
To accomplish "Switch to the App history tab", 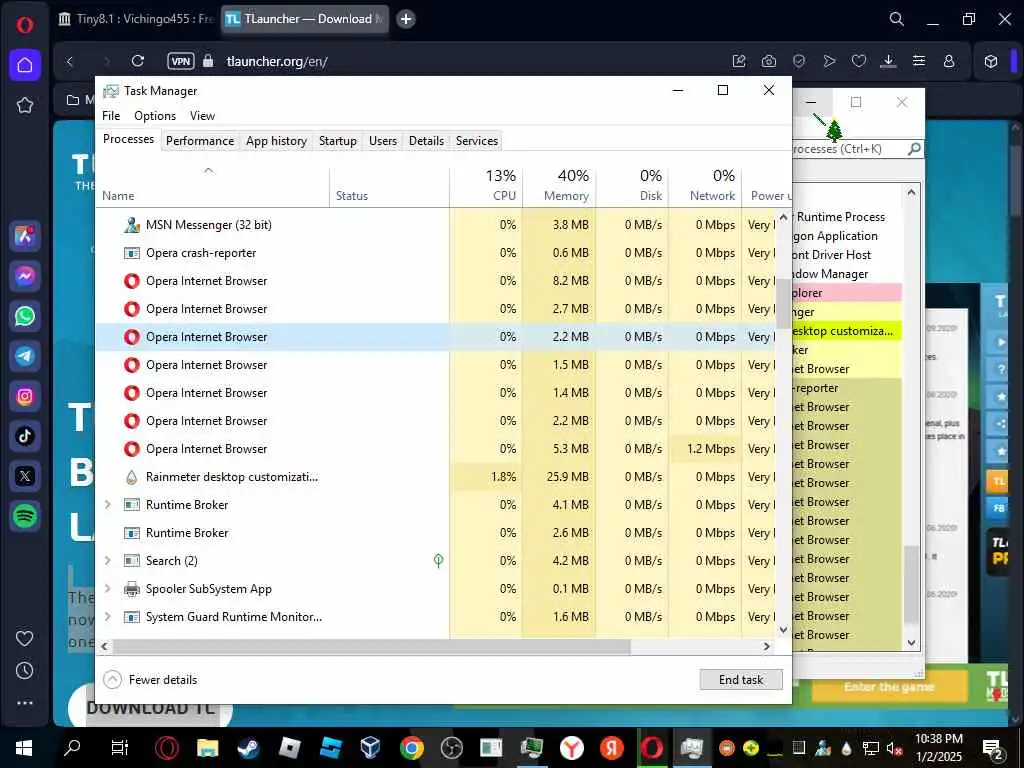I will click(x=276, y=140).
